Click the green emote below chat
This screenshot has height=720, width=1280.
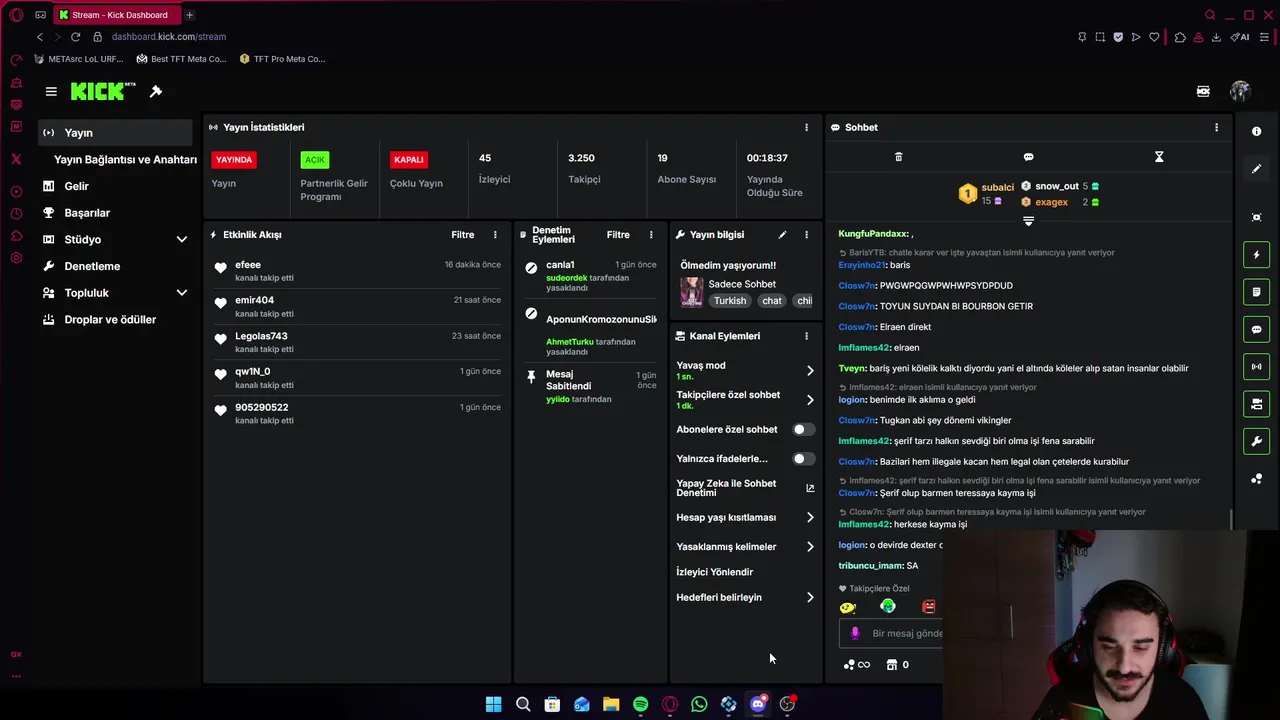click(x=887, y=606)
